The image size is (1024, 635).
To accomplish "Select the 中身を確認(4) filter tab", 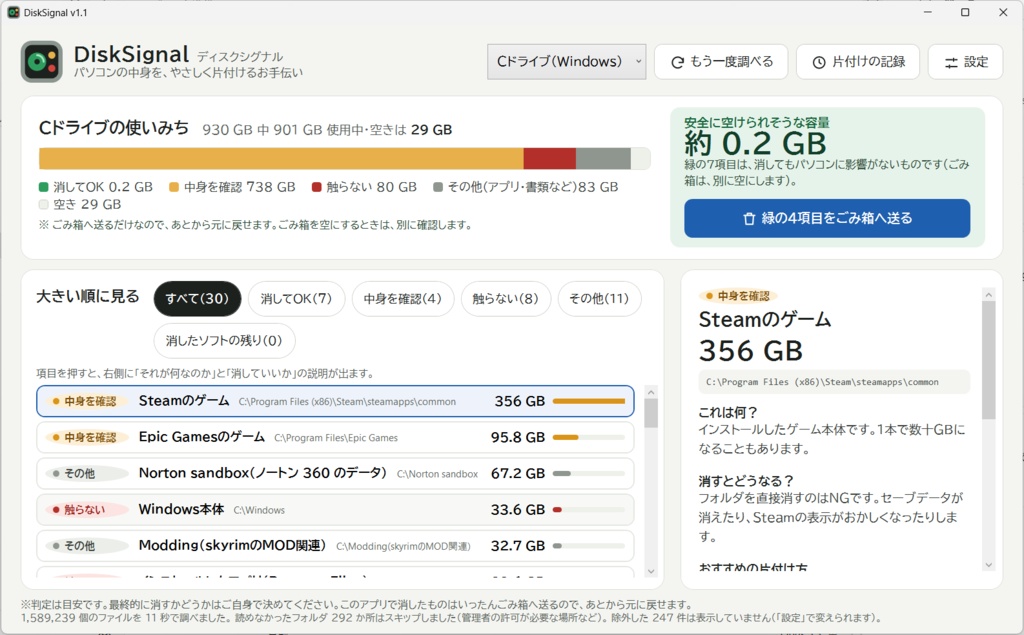I will pos(403,299).
